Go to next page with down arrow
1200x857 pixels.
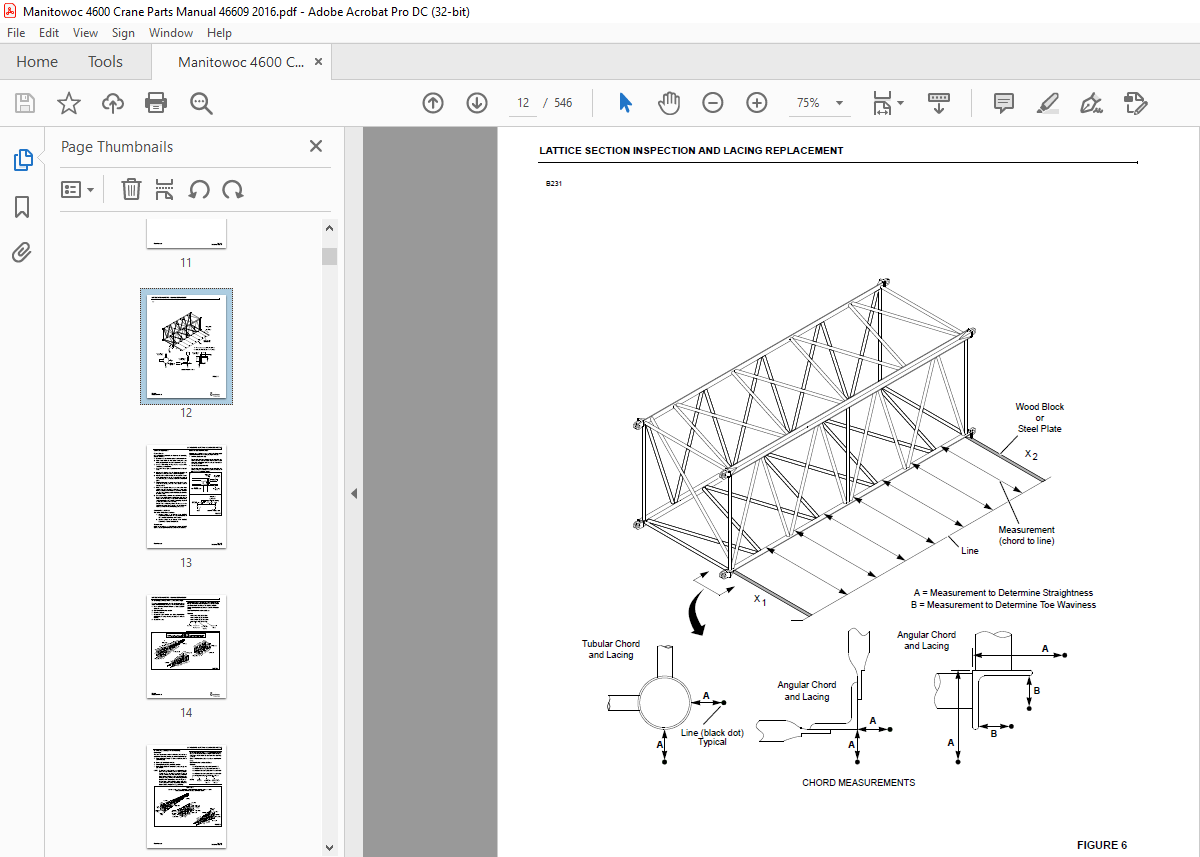[477, 103]
